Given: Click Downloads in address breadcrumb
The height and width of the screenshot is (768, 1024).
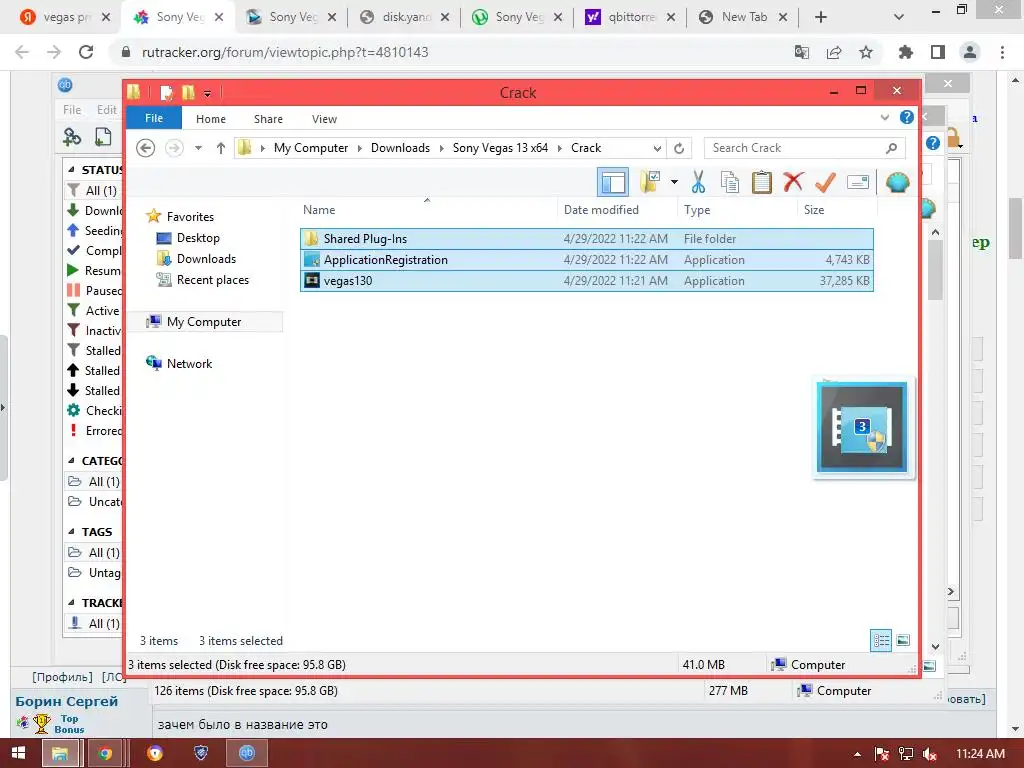Looking at the screenshot, I should coord(400,148).
